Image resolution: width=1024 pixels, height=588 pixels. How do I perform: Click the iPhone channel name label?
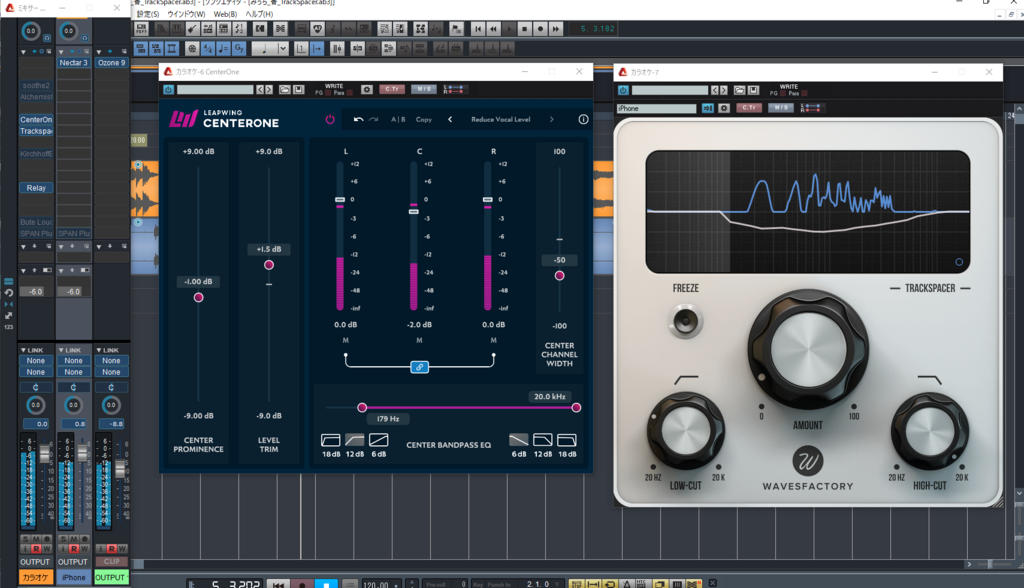(73, 578)
